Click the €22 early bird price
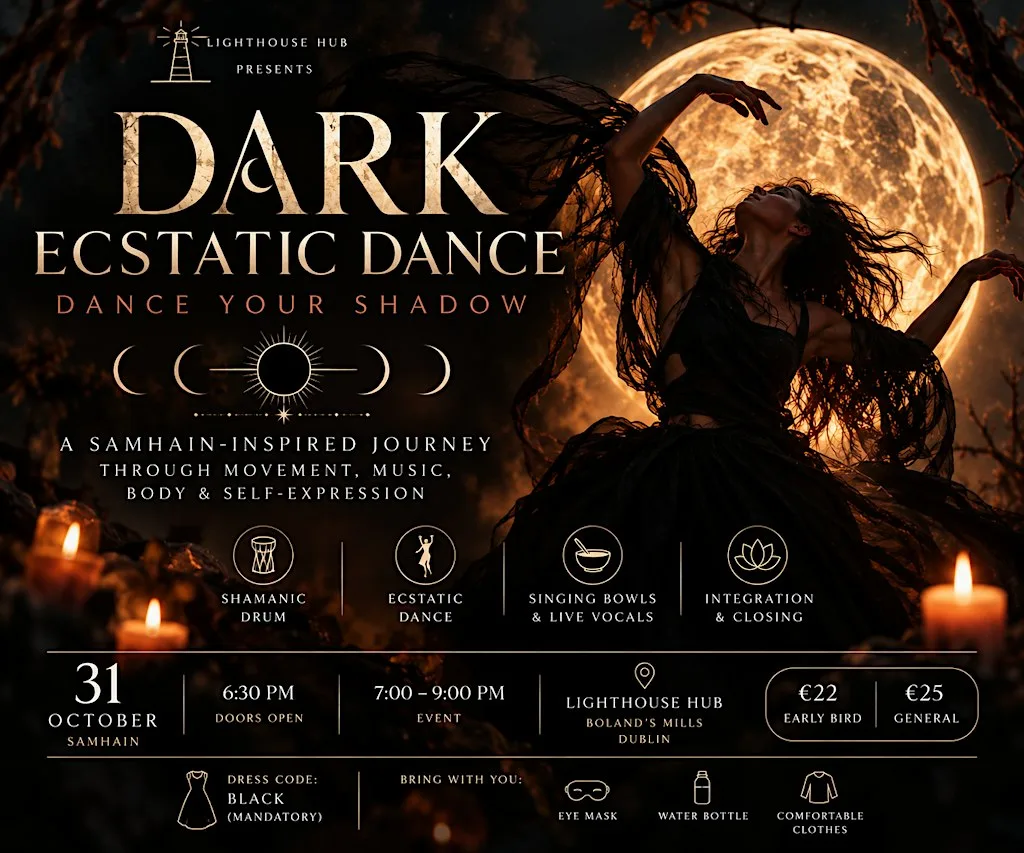Viewport: 1024px width, 853px height. click(818, 692)
